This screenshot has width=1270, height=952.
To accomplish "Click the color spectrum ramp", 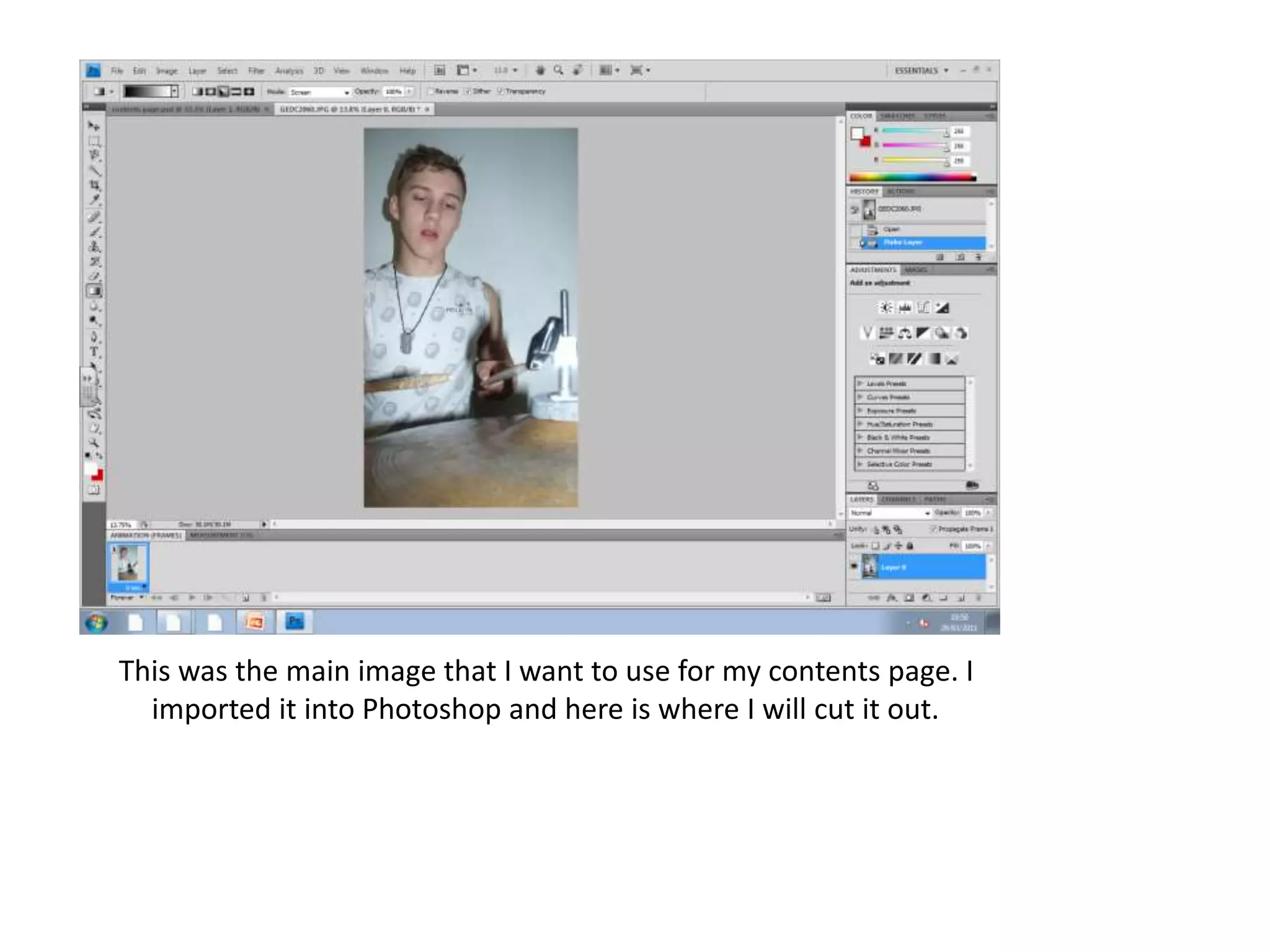I will click(913, 178).
